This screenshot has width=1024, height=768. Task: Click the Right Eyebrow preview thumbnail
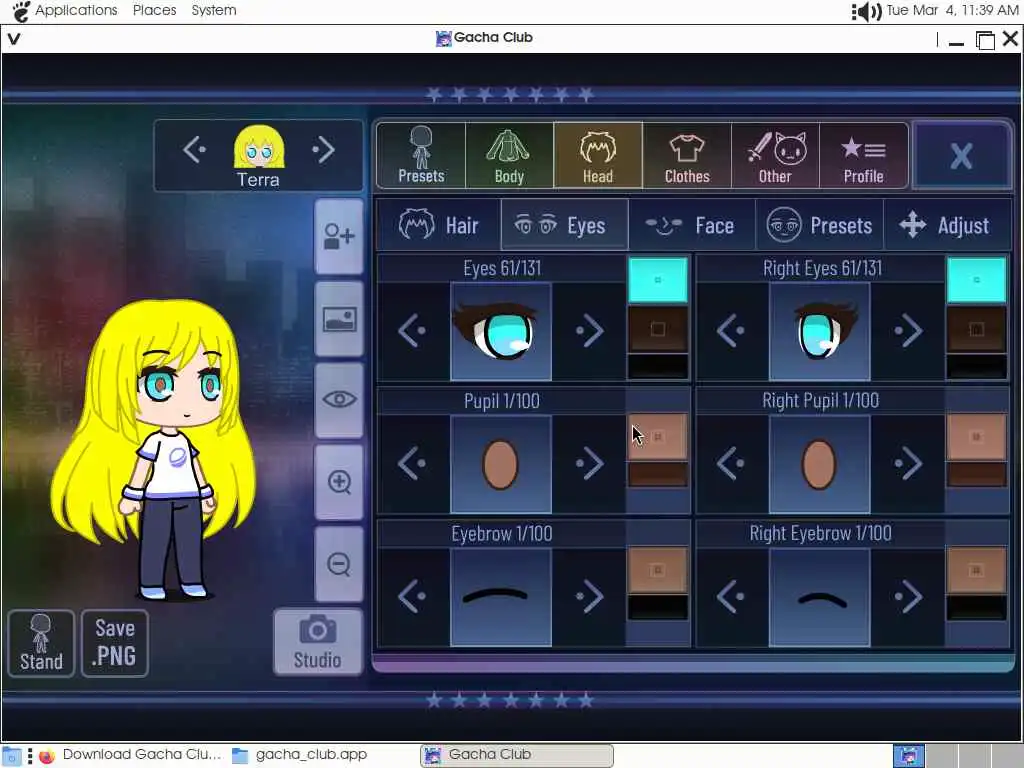tap(820, 597)
